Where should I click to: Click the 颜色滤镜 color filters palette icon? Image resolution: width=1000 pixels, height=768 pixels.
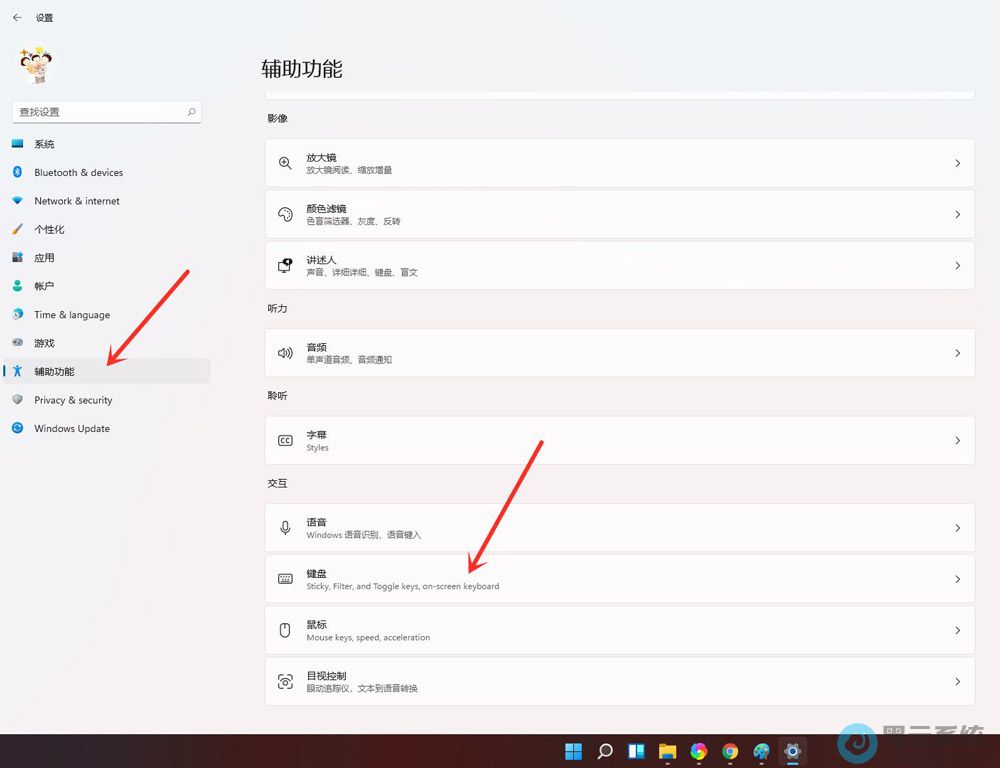pos(285,214)
